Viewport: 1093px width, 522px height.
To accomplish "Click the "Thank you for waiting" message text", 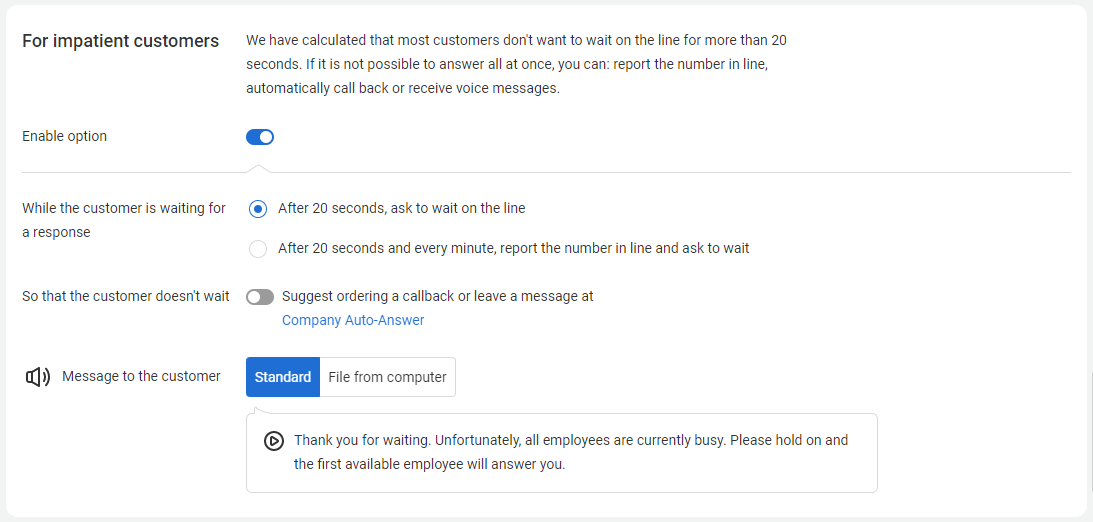I will (570, 452).
